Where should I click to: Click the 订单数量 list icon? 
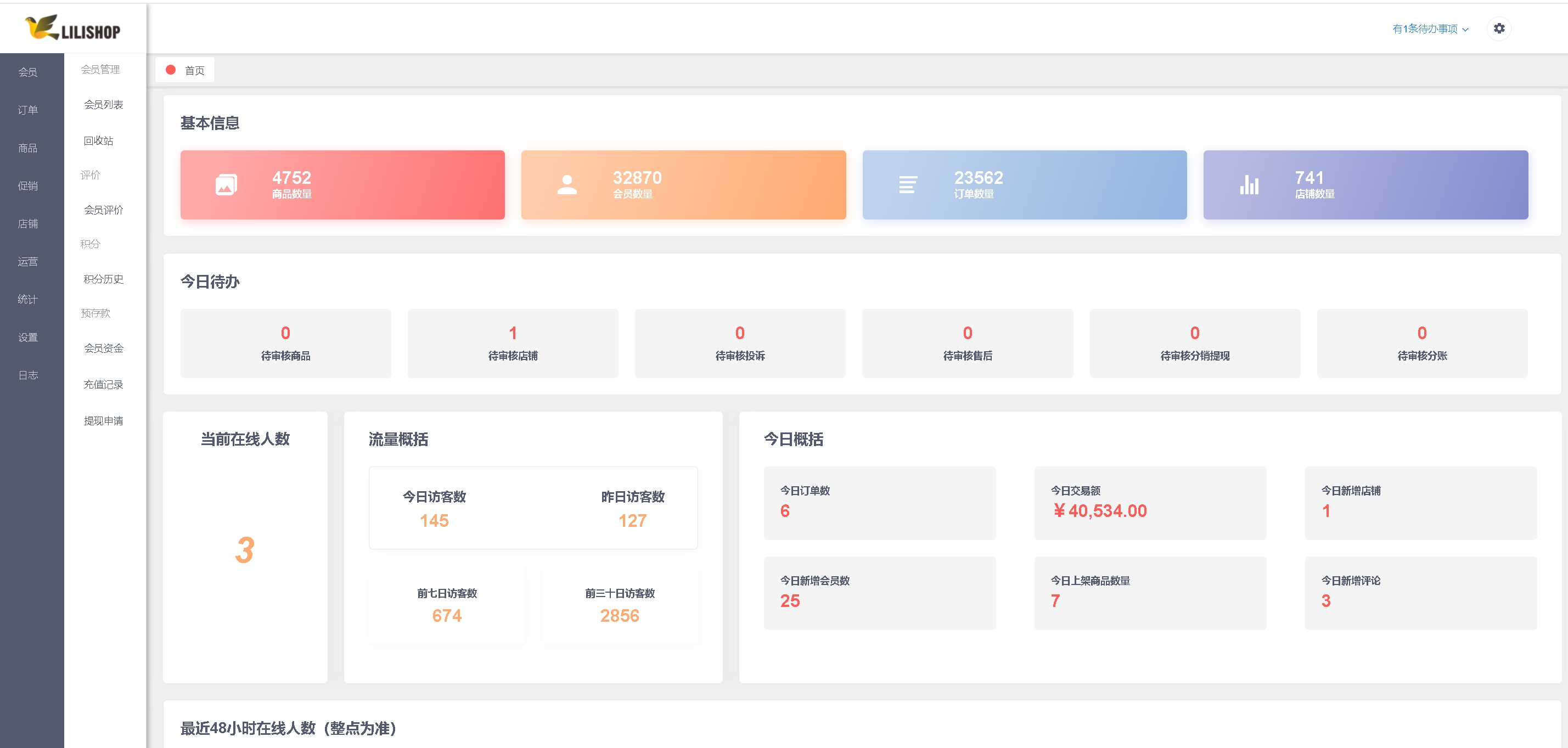coord(908,184)
